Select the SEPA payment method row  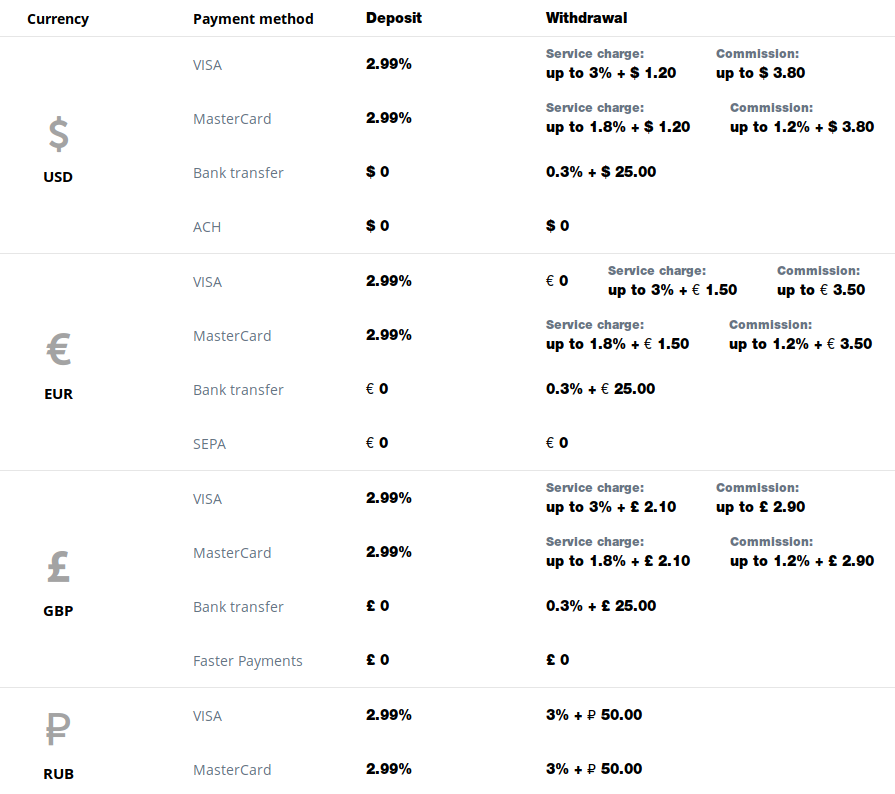448,444
